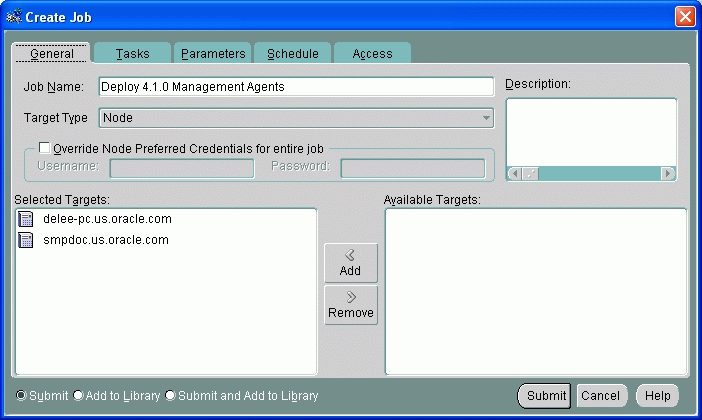The image size is (702, 420).
Task: Choose Submit and Add to Library option
Action: click(170, 395)
